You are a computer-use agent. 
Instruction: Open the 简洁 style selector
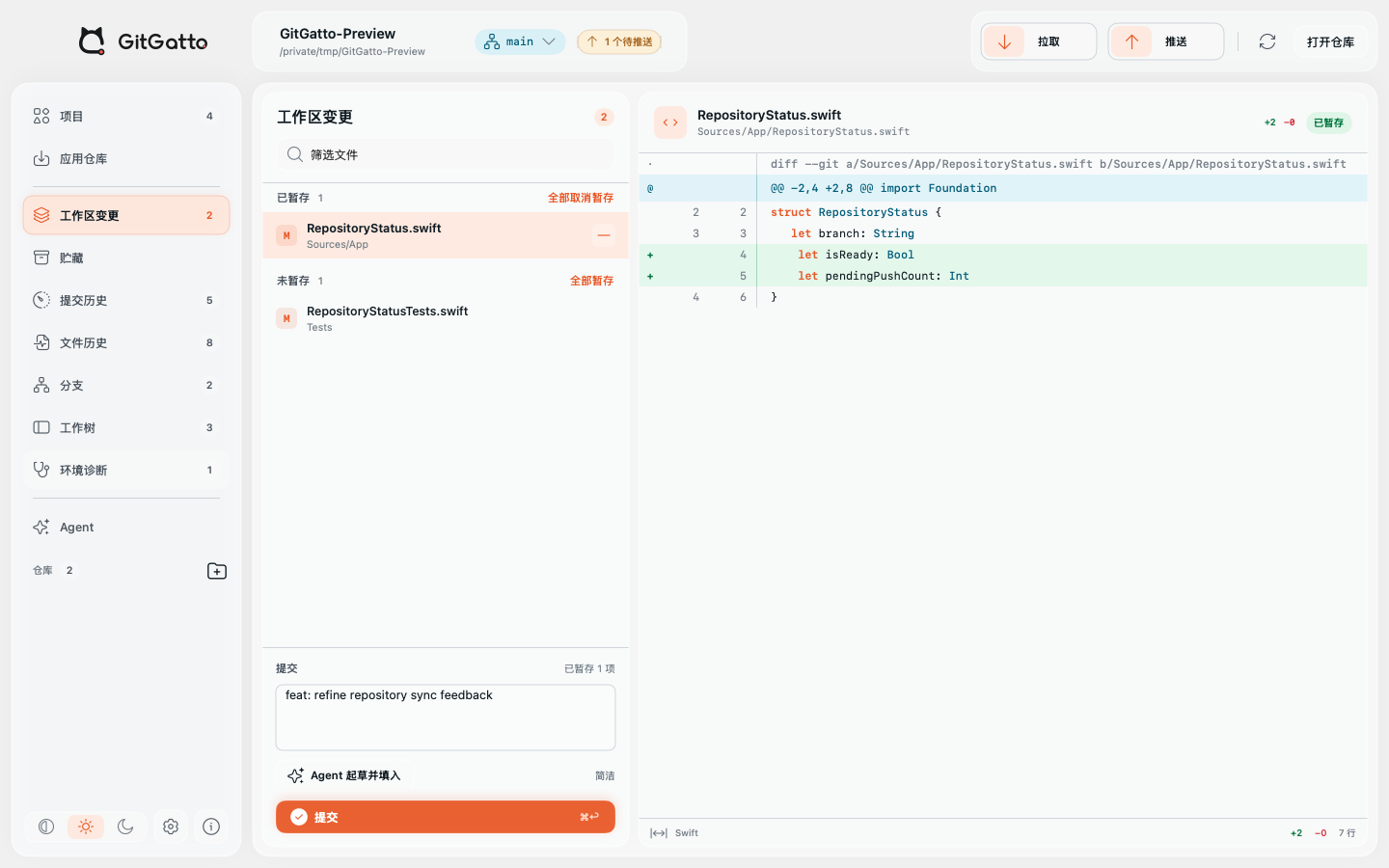tap(605, 775)
